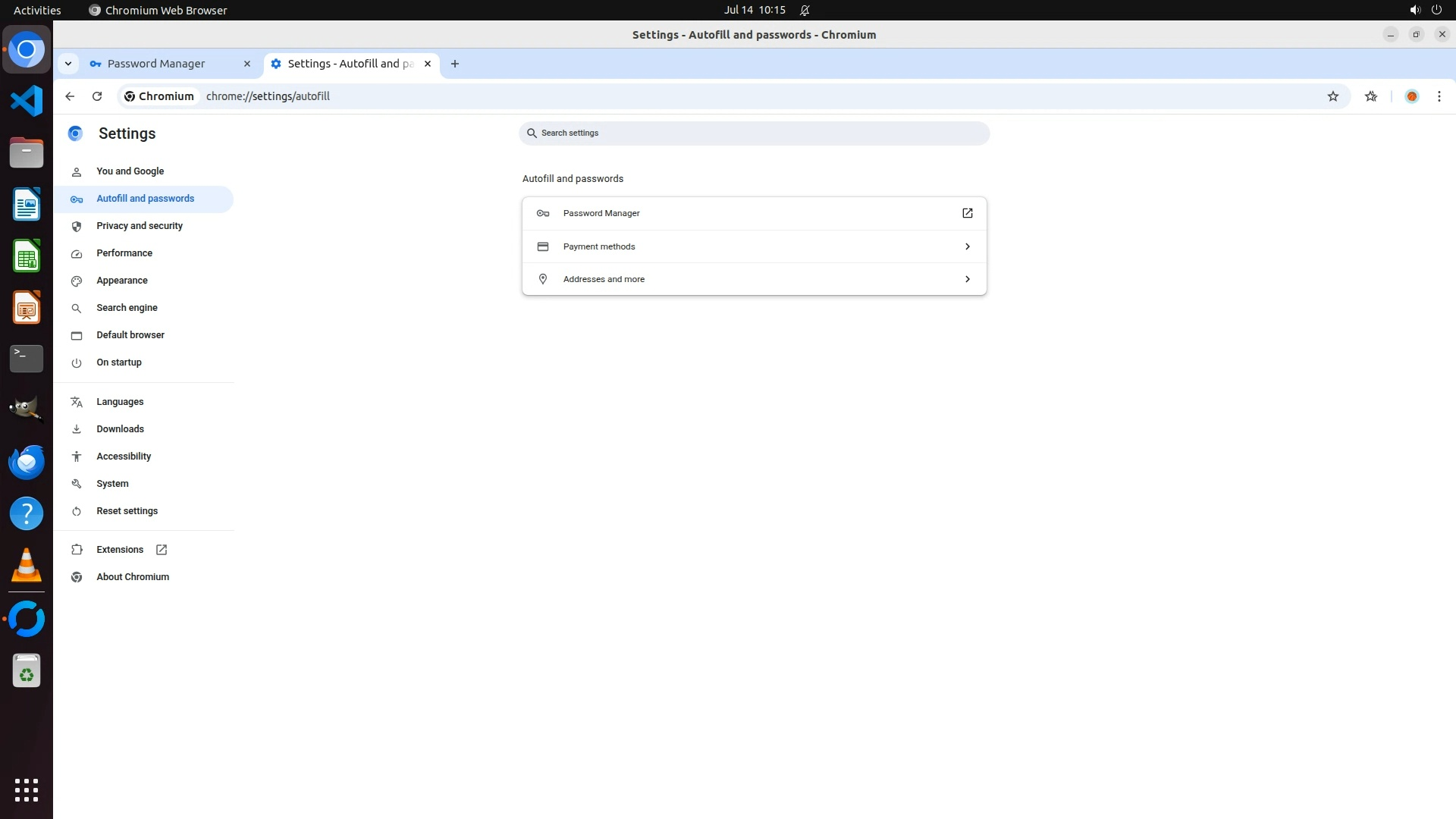
Task: Expand the Payment methods row chevron
Action: (x=967, y=246)
